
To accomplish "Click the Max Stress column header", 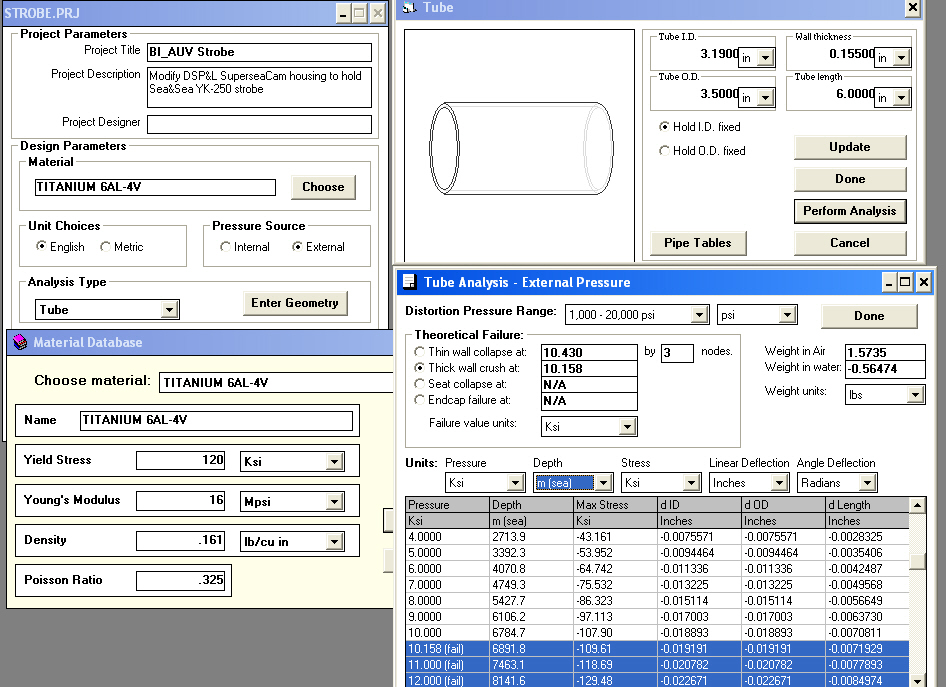I will coord(615,505).
